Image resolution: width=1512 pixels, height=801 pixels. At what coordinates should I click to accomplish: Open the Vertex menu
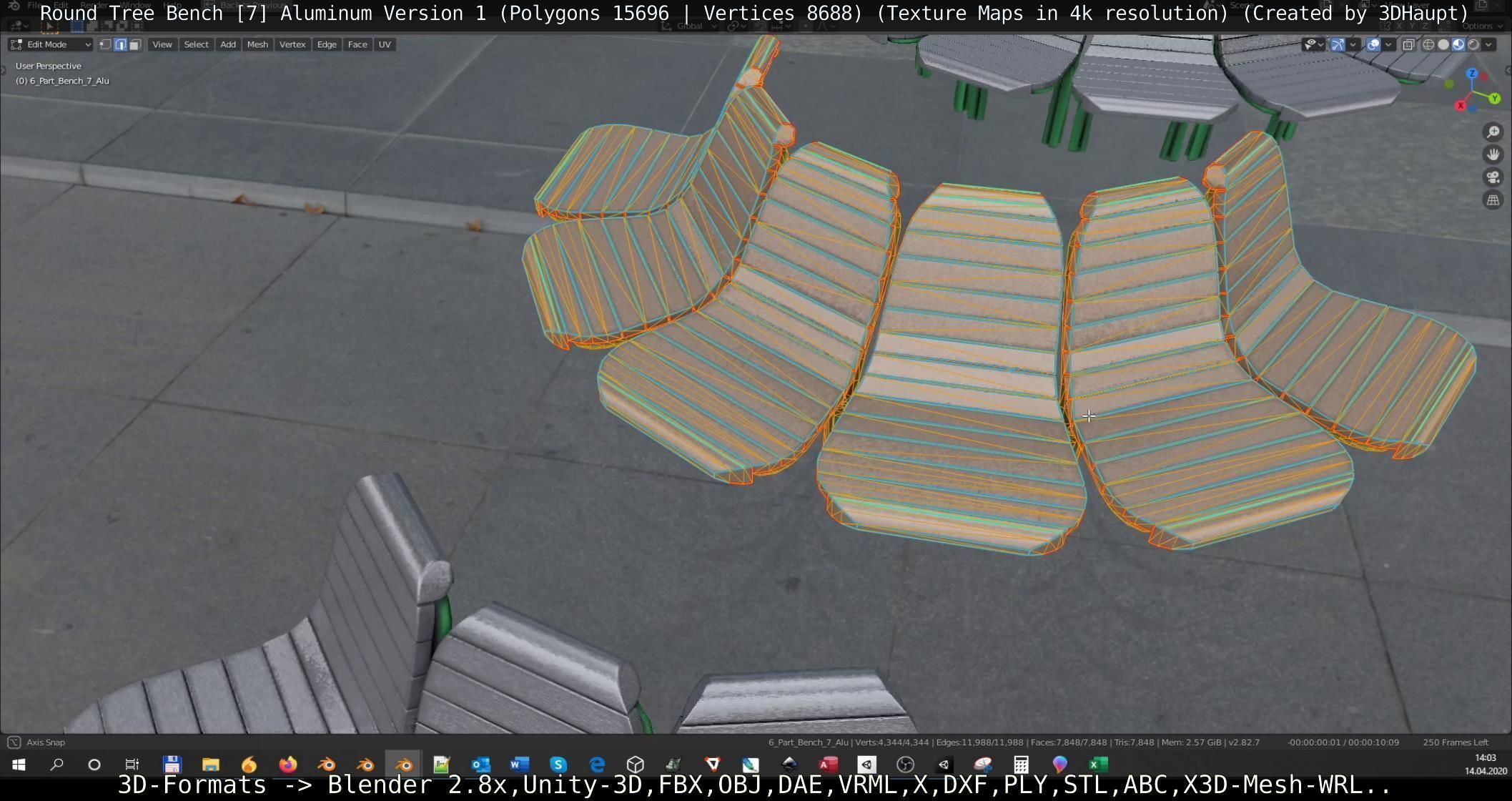(292, 44)
